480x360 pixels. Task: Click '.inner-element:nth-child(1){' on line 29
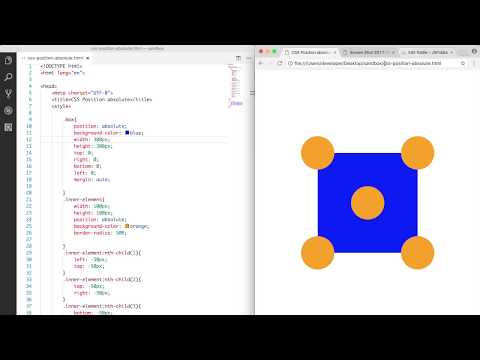point(102,253)
